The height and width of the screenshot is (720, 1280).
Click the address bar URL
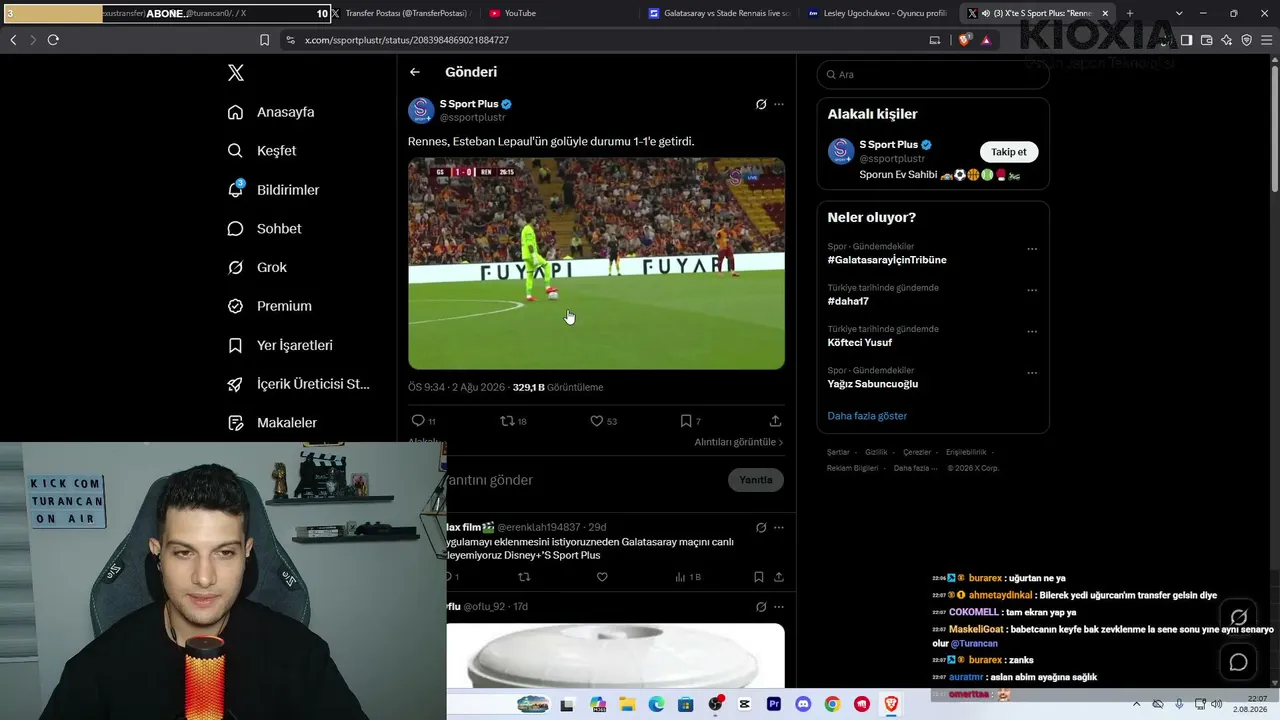coord(407,40)
